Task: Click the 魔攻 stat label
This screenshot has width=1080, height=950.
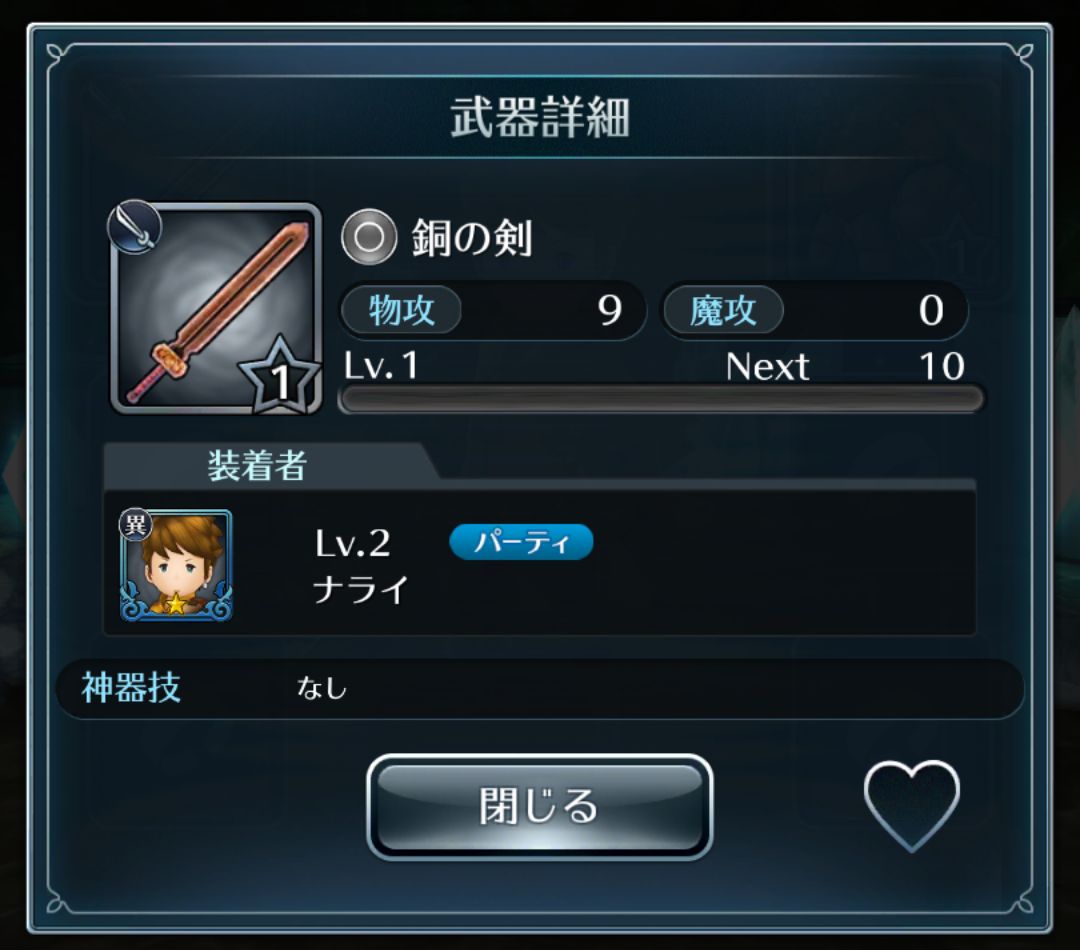Action: click(x=723, y=310)
